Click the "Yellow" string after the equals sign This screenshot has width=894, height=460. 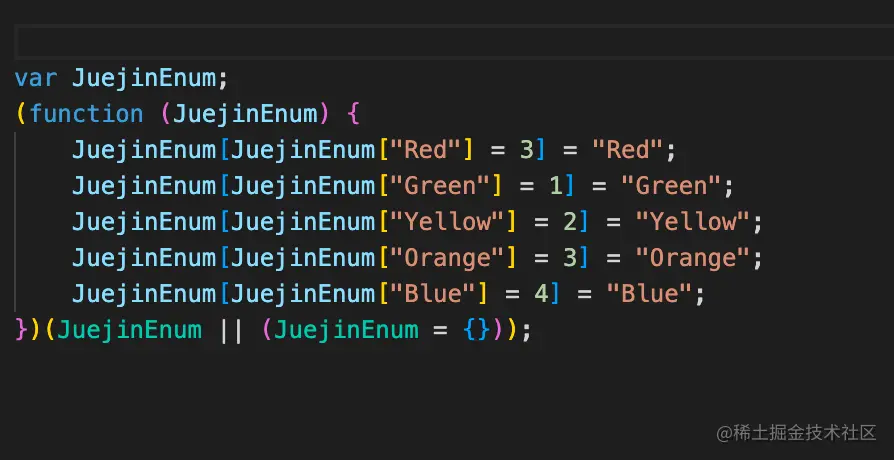(x=693, y=222)
